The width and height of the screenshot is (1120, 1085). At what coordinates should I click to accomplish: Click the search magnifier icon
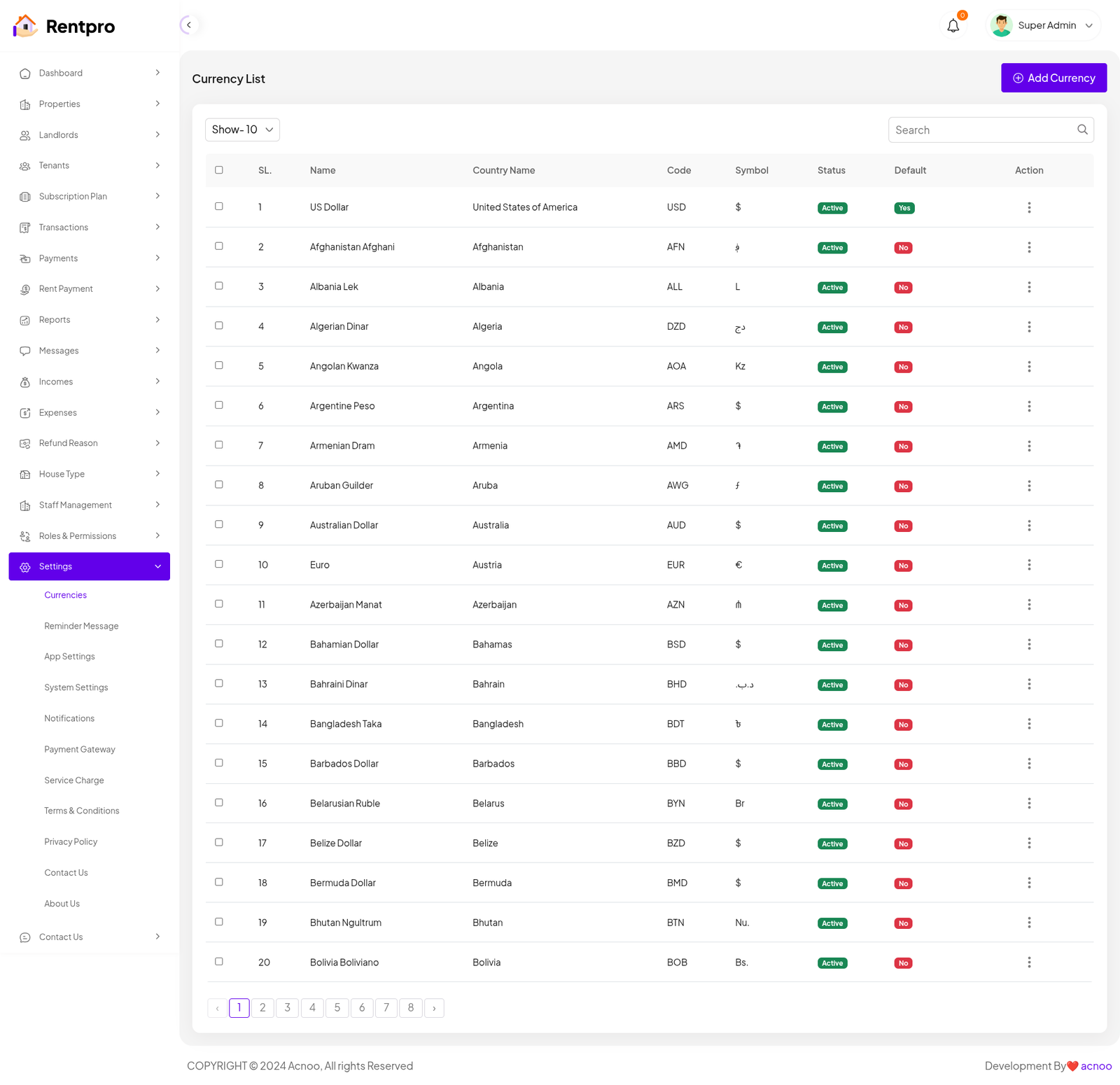tap(1082, 129)
